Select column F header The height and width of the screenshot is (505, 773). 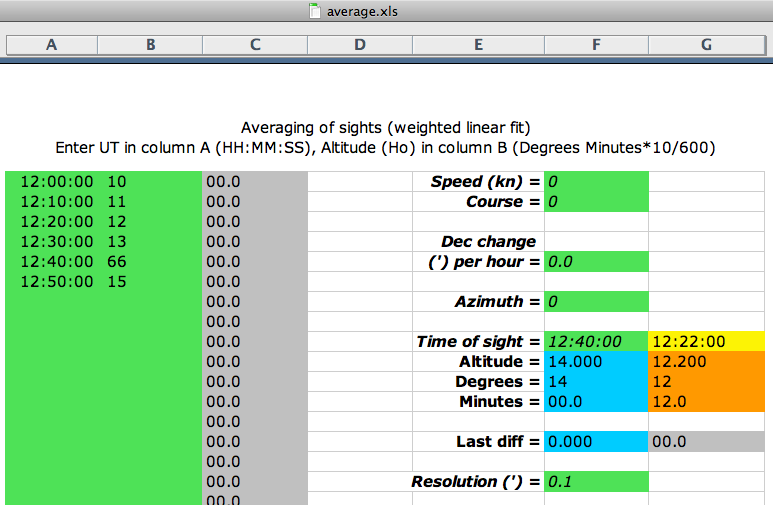[x=596, y=45]
